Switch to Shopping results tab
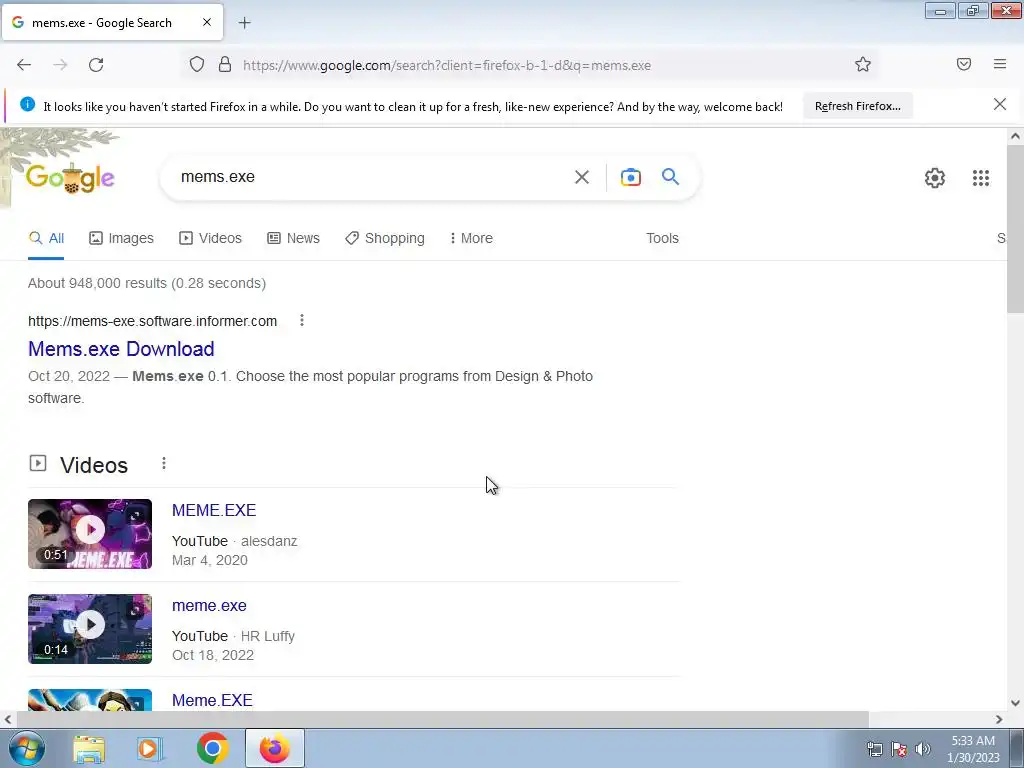This screenshot has width=1024, height=768. (x=385, y=238)
